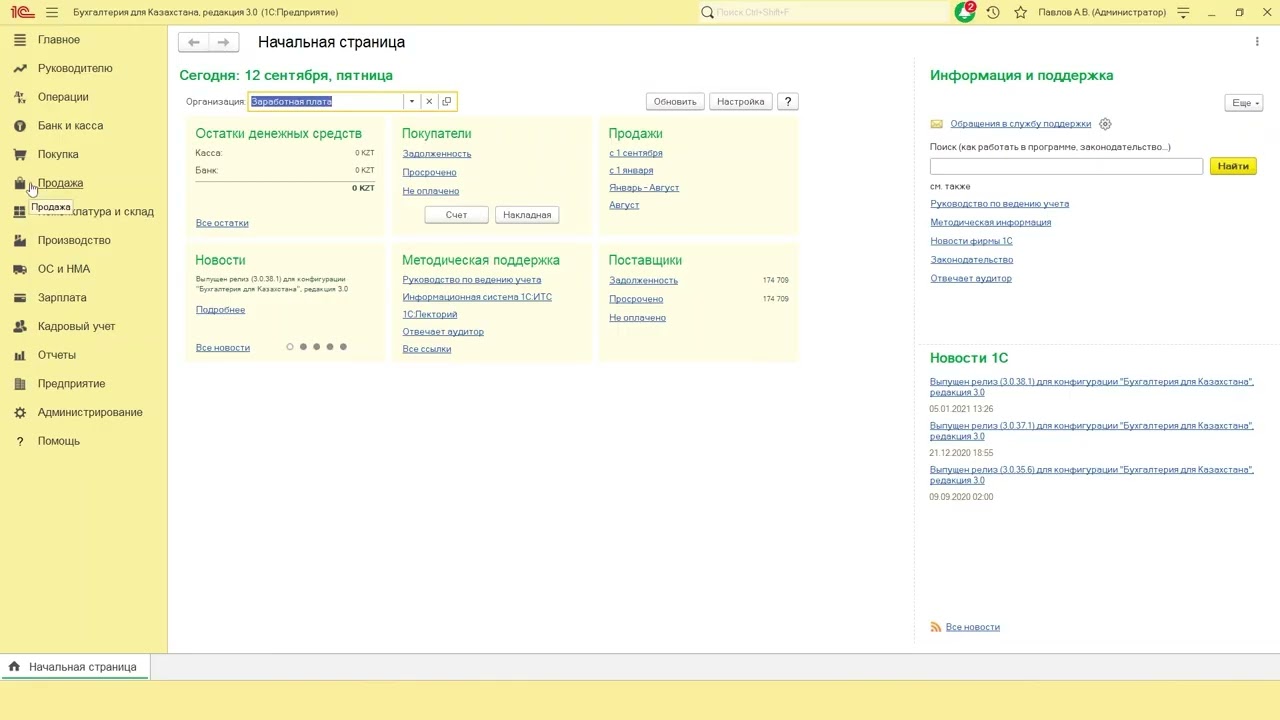Click the Покупка cart icon
Image resolution: width=1280 pixels, height=720 pixels.
coord(19,154)
